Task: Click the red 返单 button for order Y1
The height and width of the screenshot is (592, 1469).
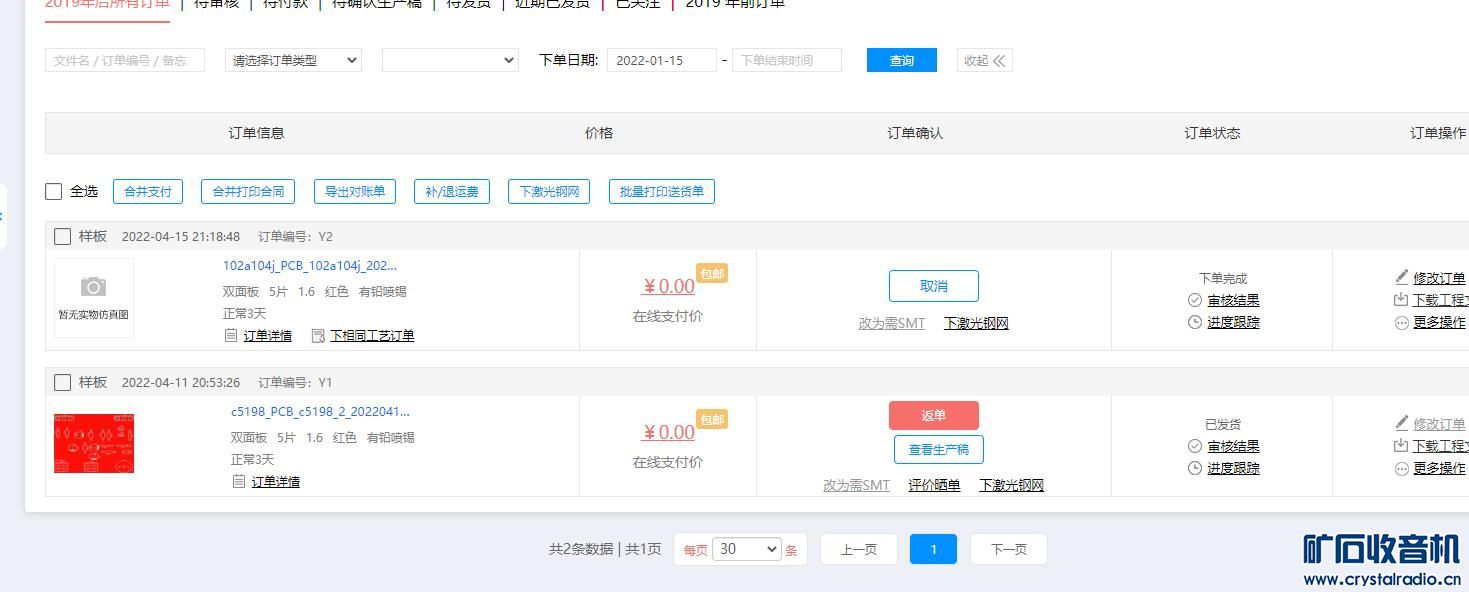Action: [x=934, y=415]
